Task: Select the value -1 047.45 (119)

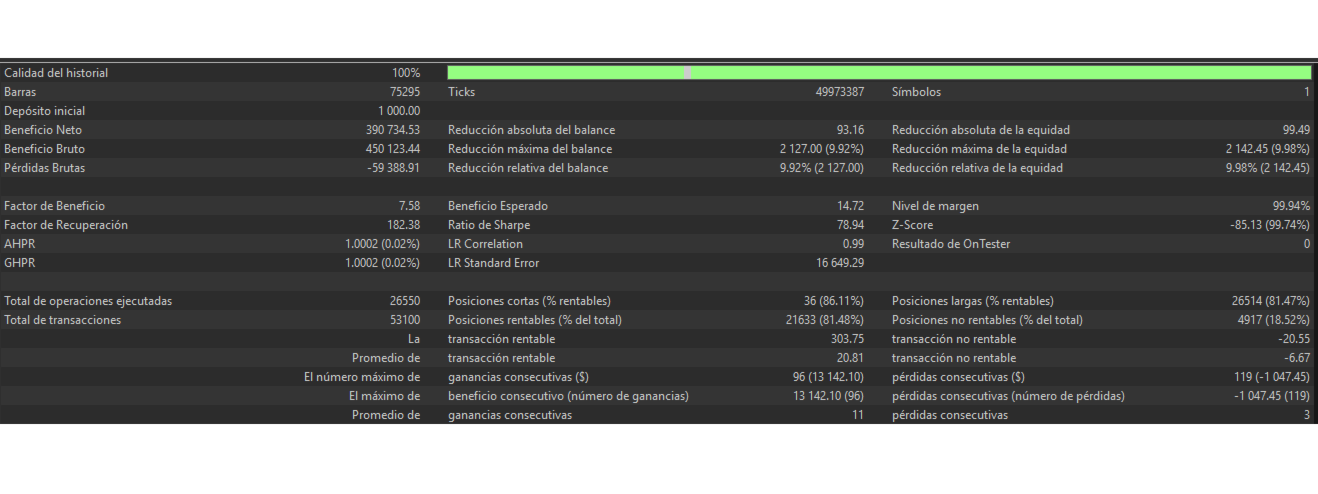Action: (x=1271, y=396)
